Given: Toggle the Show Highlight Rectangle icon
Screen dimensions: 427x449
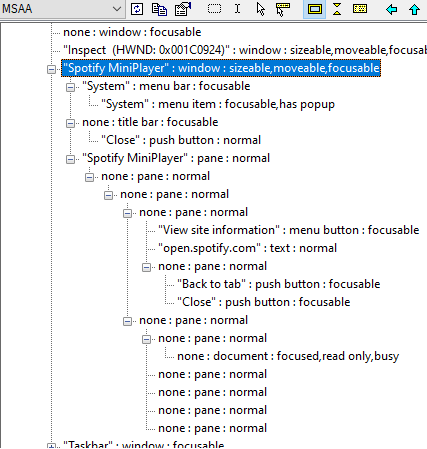Looking at the screenshot, I should [315, 9].
